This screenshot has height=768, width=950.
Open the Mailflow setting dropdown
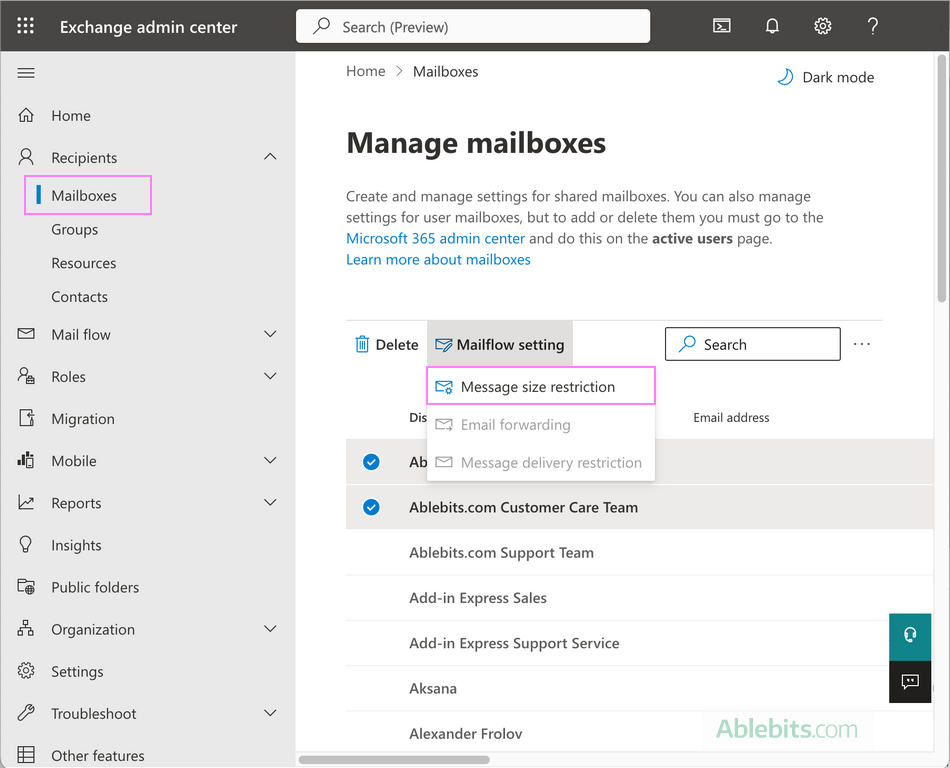(x=500, y=344)
